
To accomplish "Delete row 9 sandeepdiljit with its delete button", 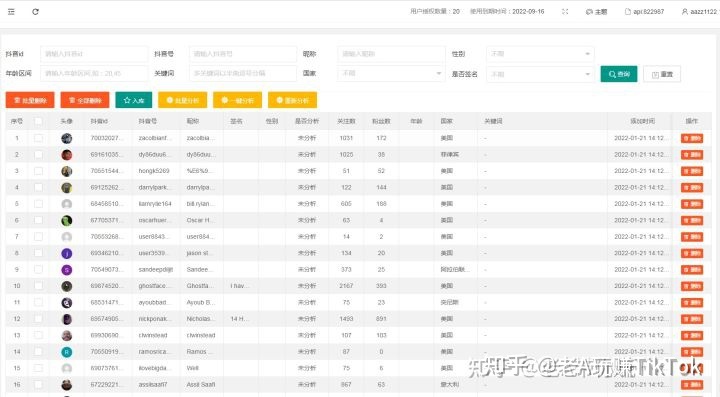I will 692,270.
